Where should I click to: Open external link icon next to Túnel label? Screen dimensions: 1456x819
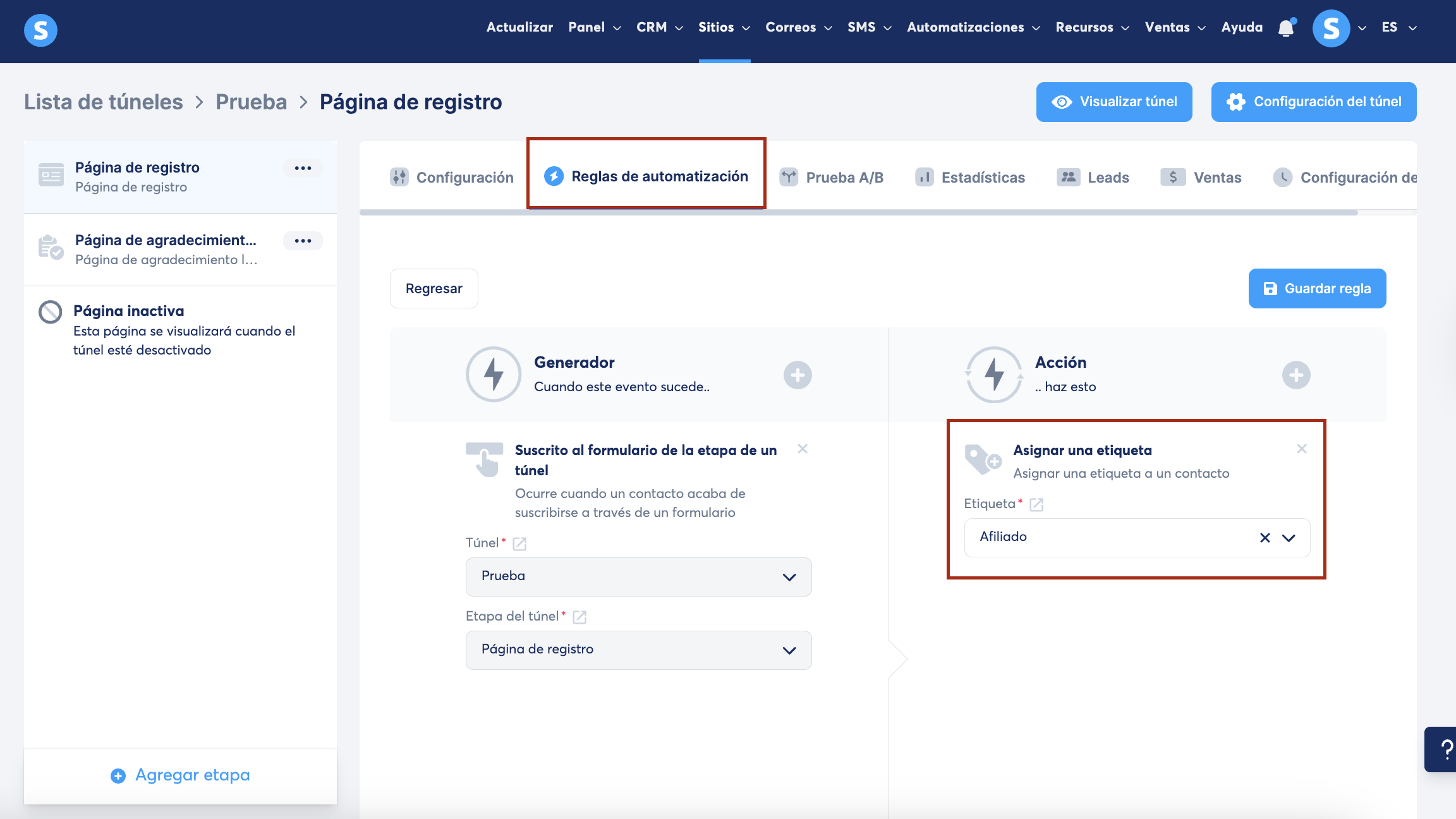tap(519, 543)
